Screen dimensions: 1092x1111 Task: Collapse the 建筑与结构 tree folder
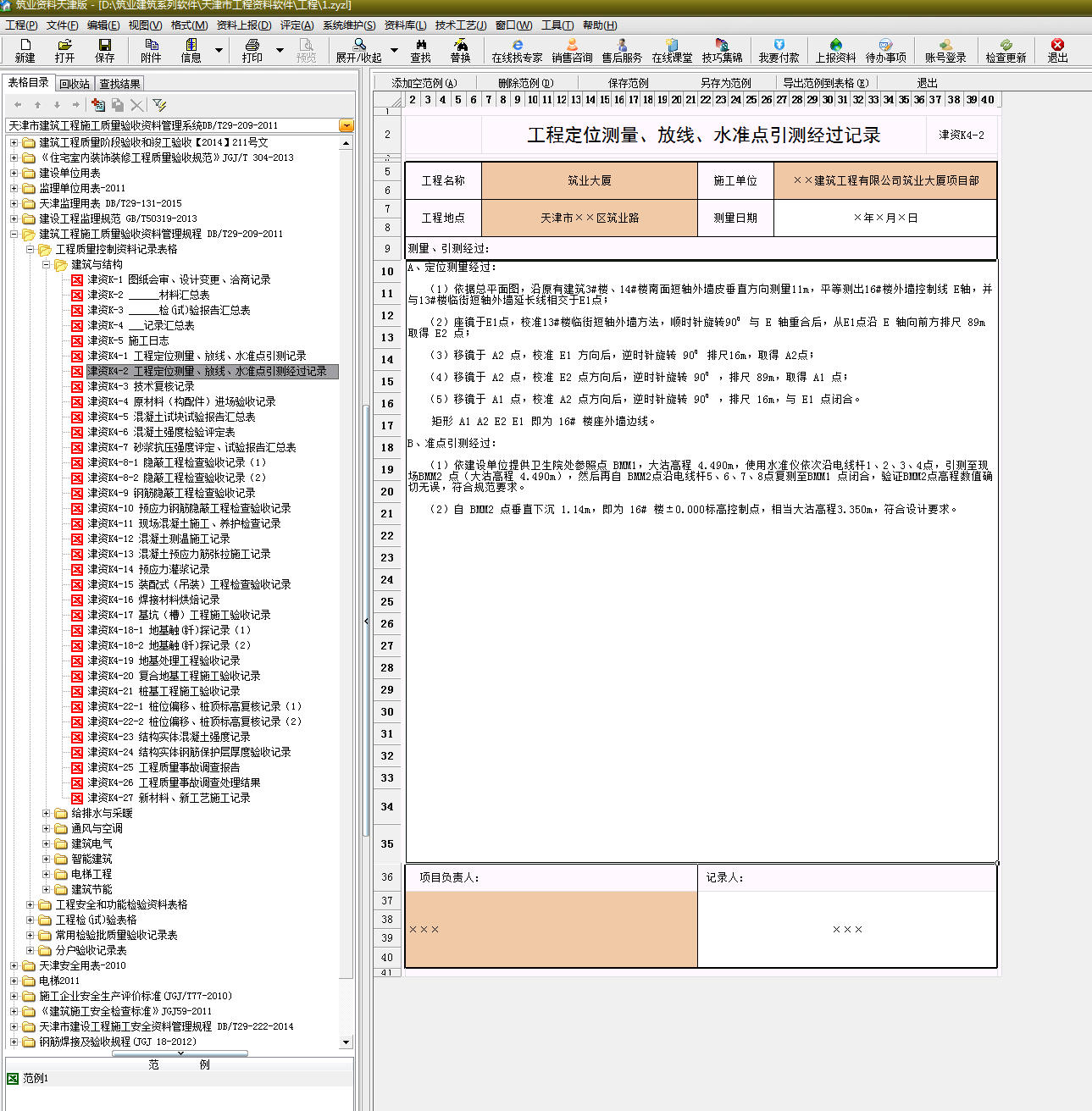[47, 264]
